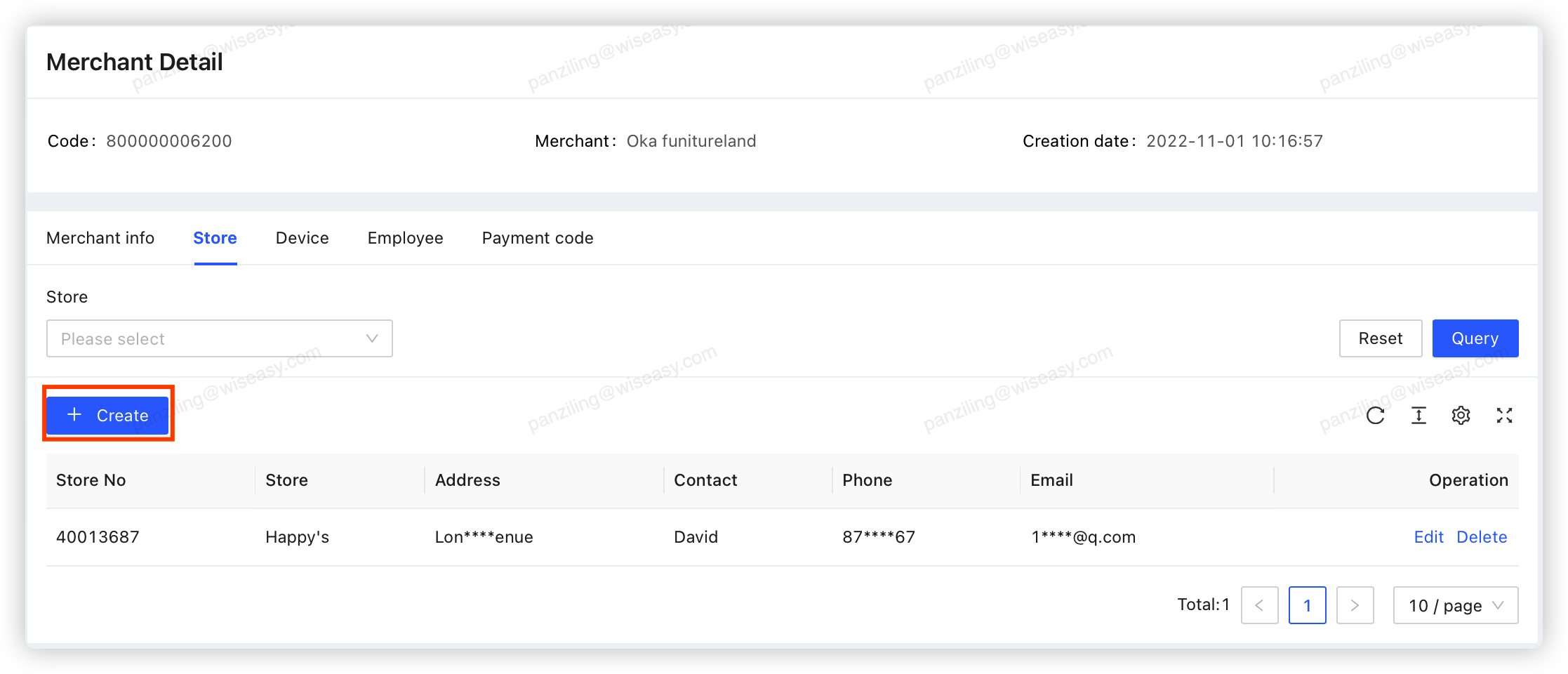
Task: Open the 10 / page size dropdown
Action: 1455,604
